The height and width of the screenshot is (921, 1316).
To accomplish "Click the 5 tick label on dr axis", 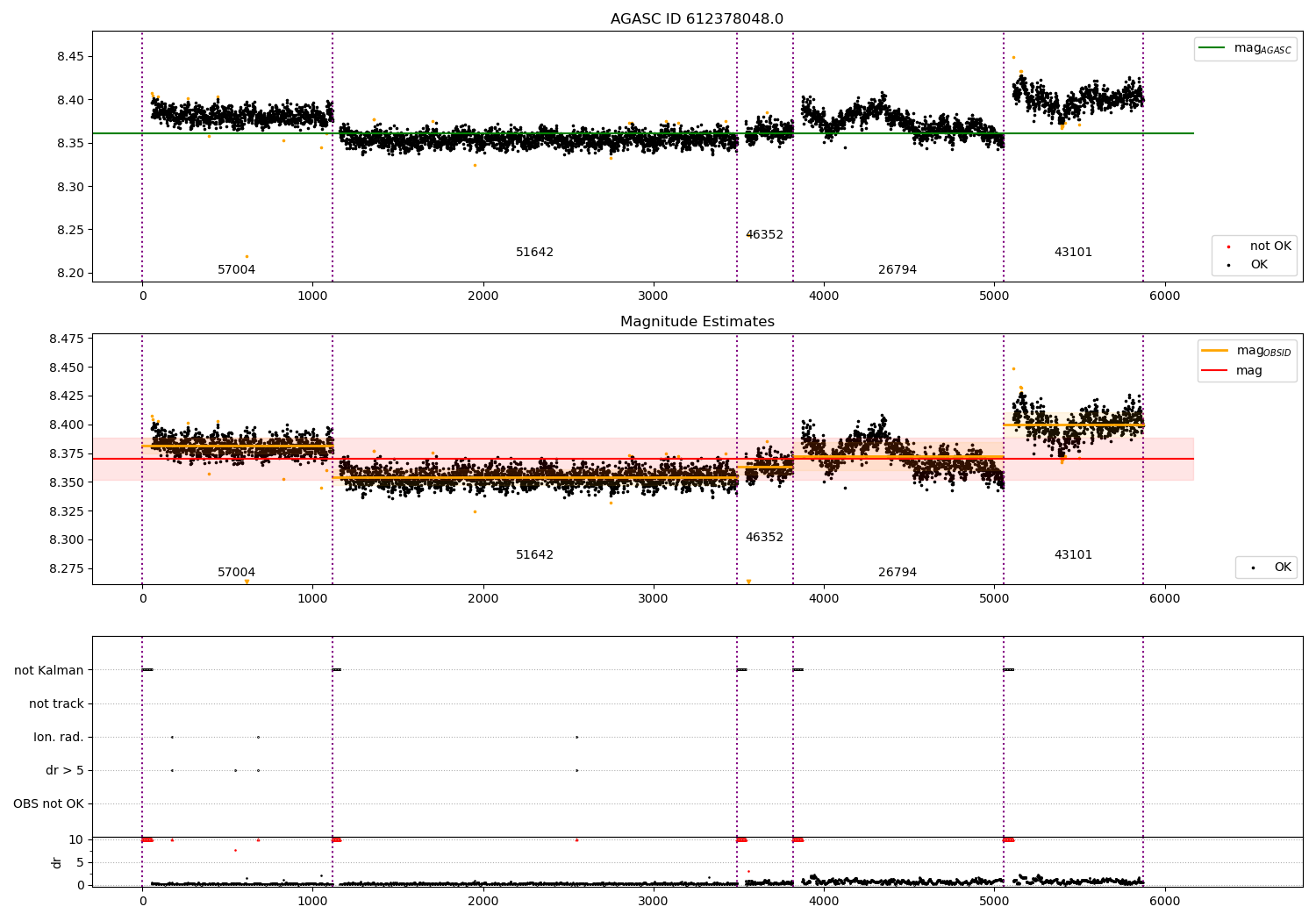I will [81, 863].
